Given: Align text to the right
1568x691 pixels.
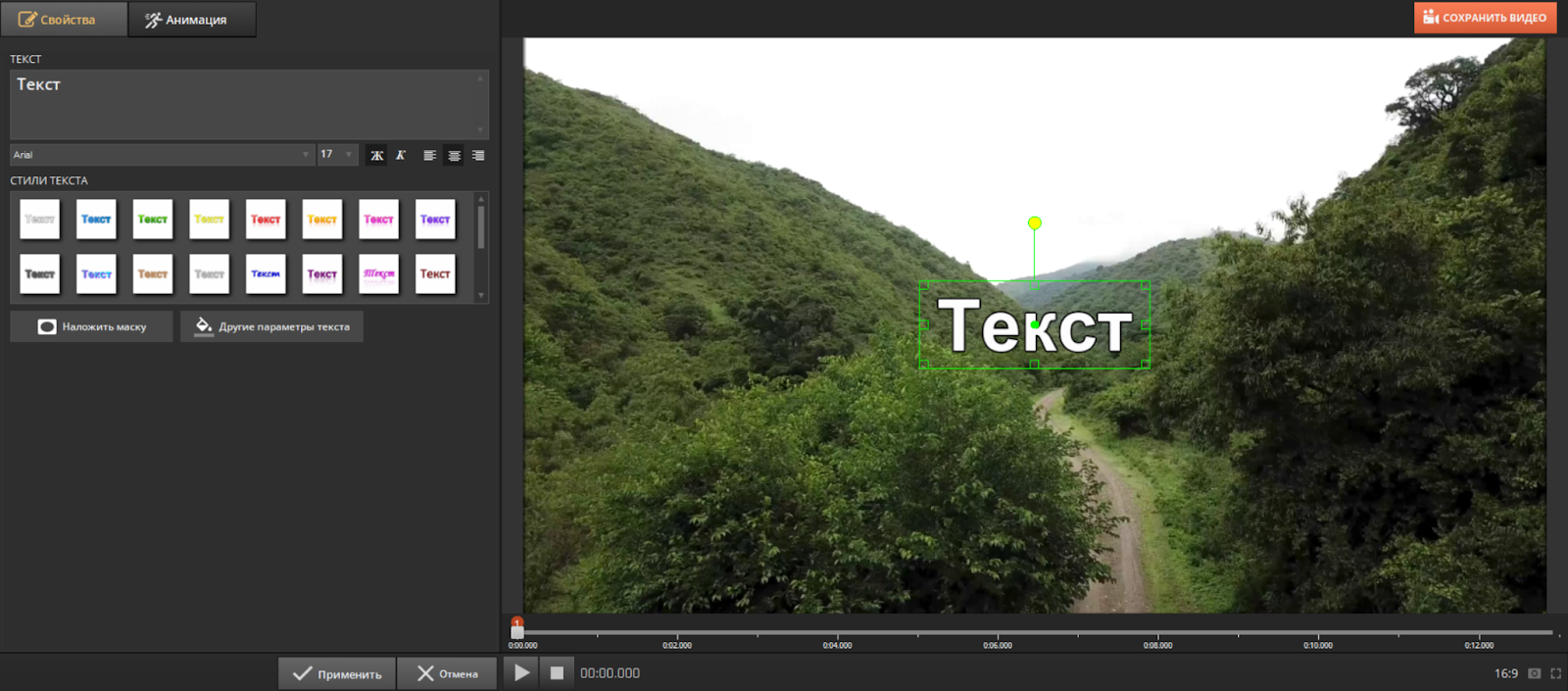Looking at the screenshot, I should 478,156.
